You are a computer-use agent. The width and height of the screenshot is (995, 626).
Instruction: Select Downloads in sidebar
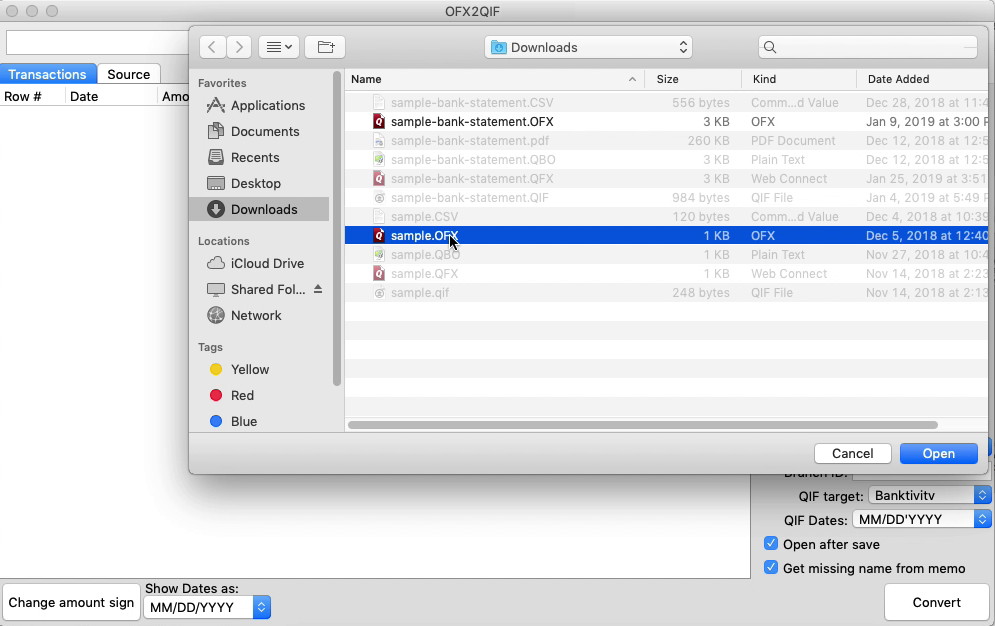click(259, 209)
